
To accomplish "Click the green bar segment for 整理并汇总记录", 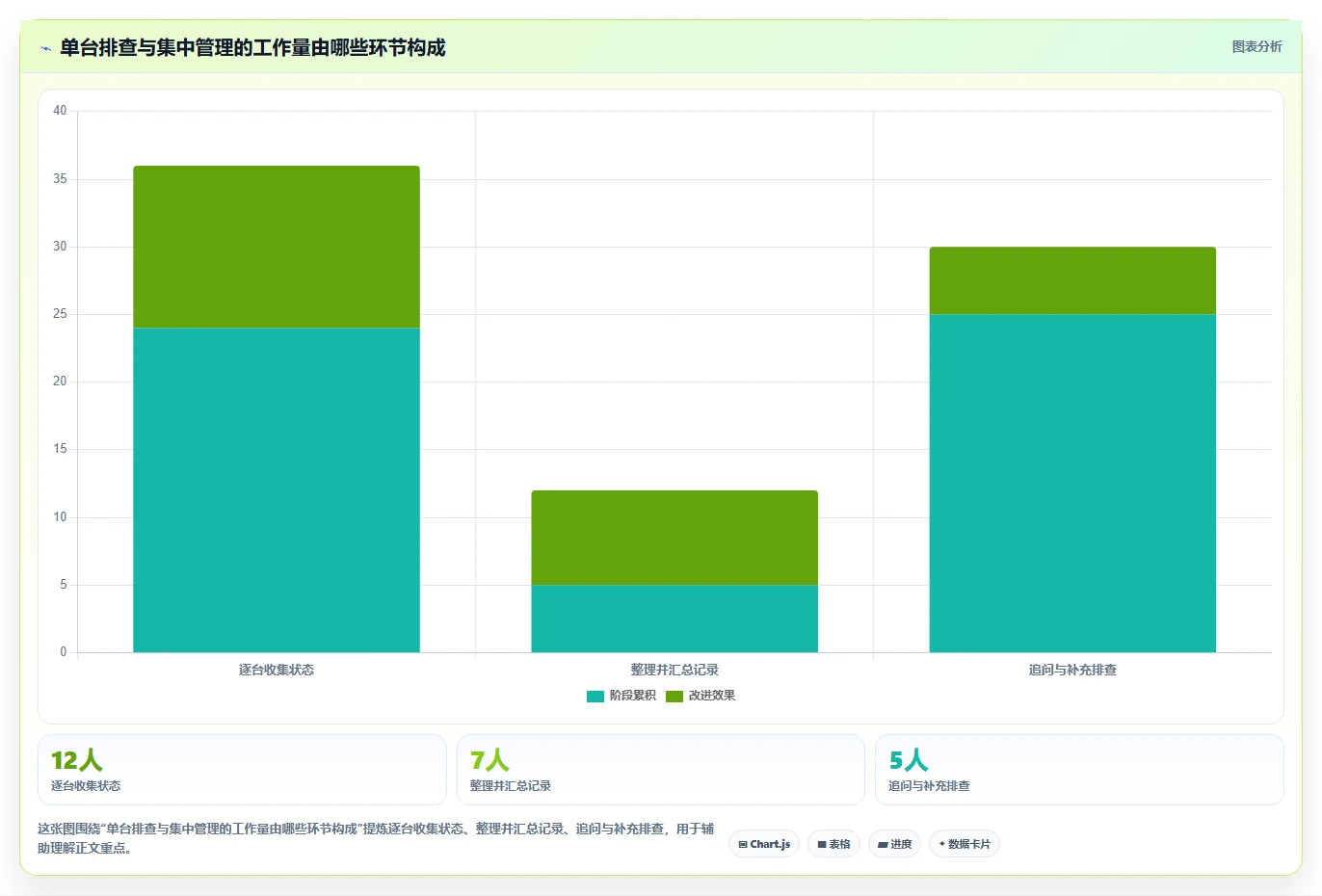I will point(674,538).
